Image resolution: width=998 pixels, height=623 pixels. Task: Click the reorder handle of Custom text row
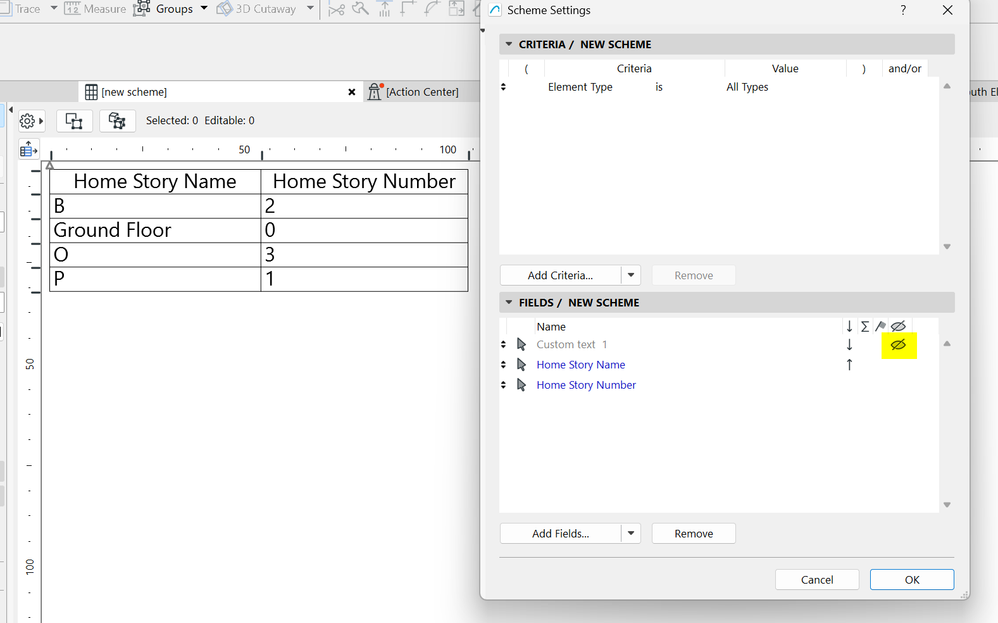[x=503, y=344]
